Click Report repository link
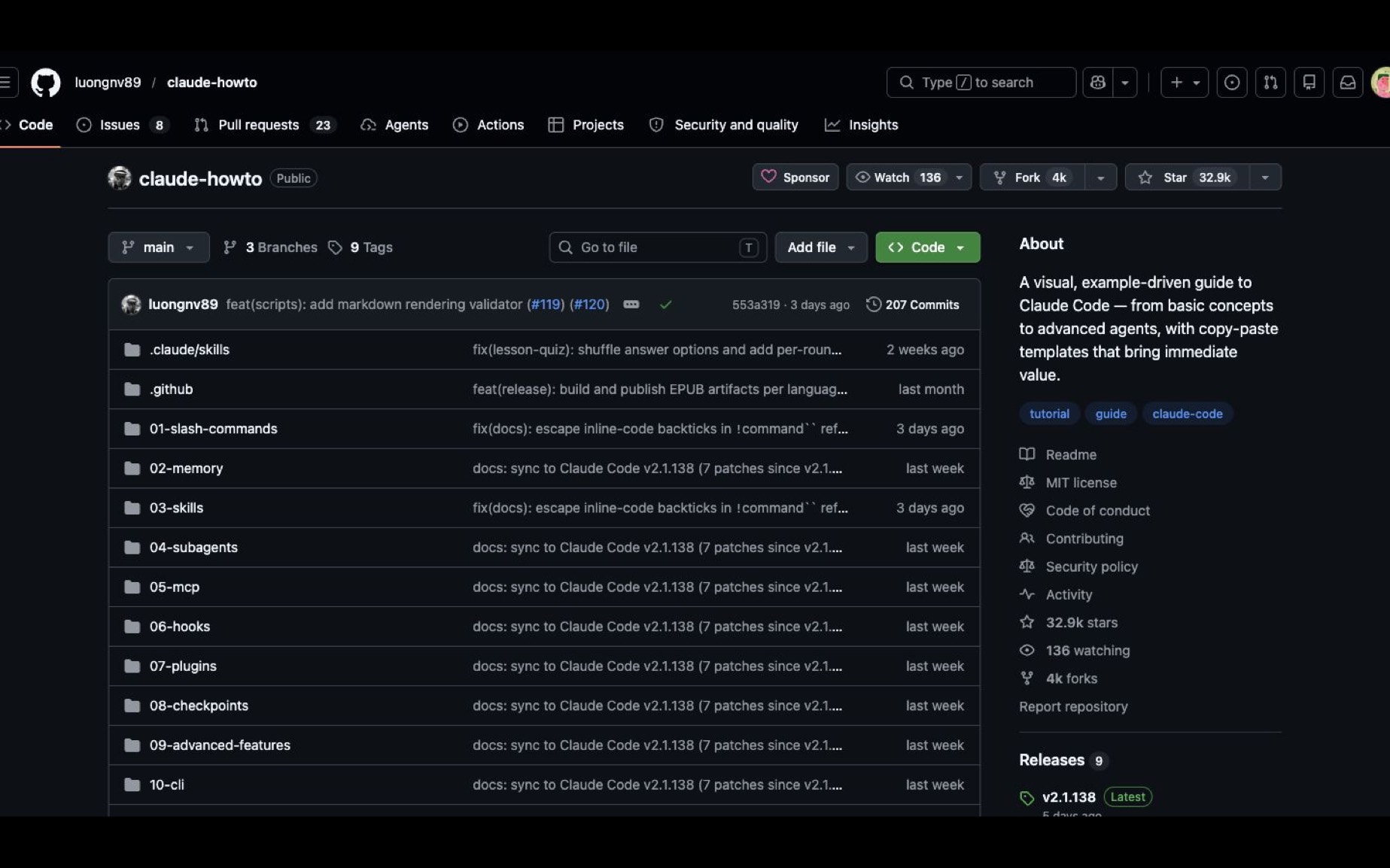 tap(1073, 707)
